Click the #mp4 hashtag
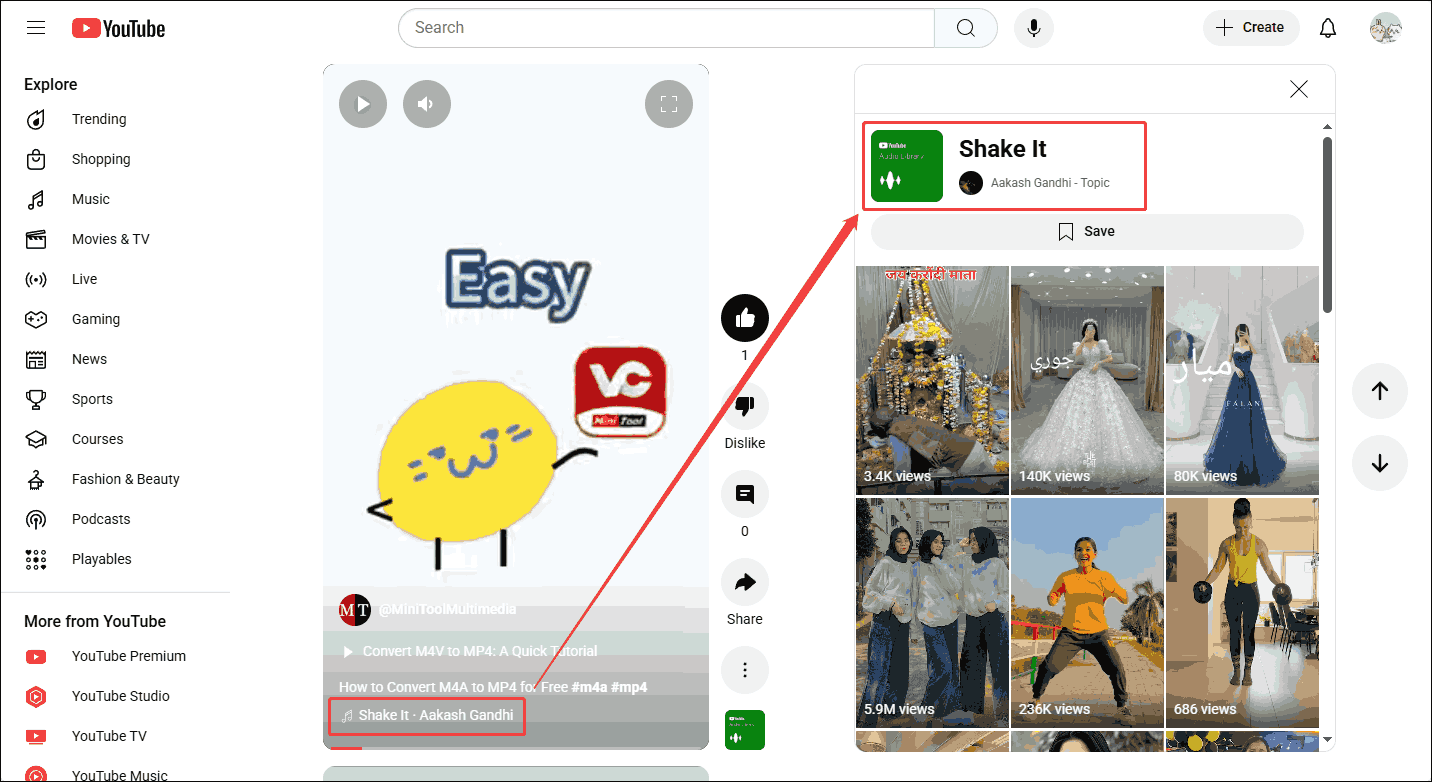The width and height of the screenshot is (1432, 782). click(629, 687)
